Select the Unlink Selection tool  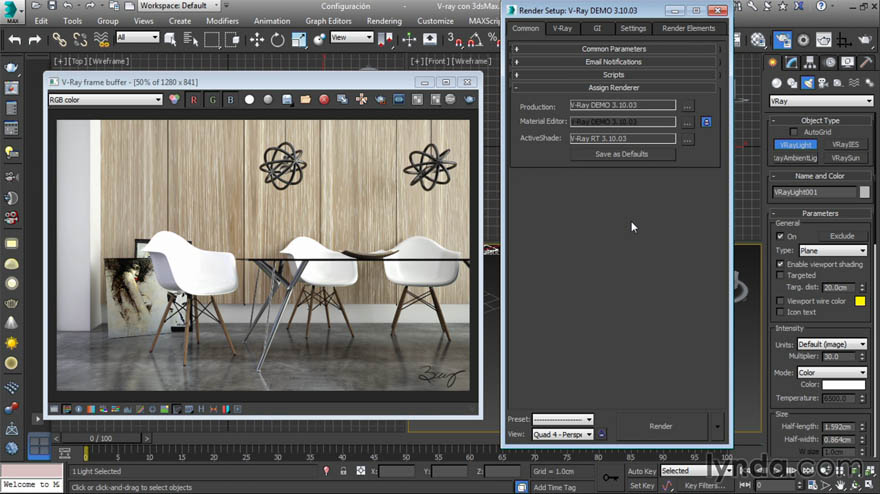tap(80, 39)
